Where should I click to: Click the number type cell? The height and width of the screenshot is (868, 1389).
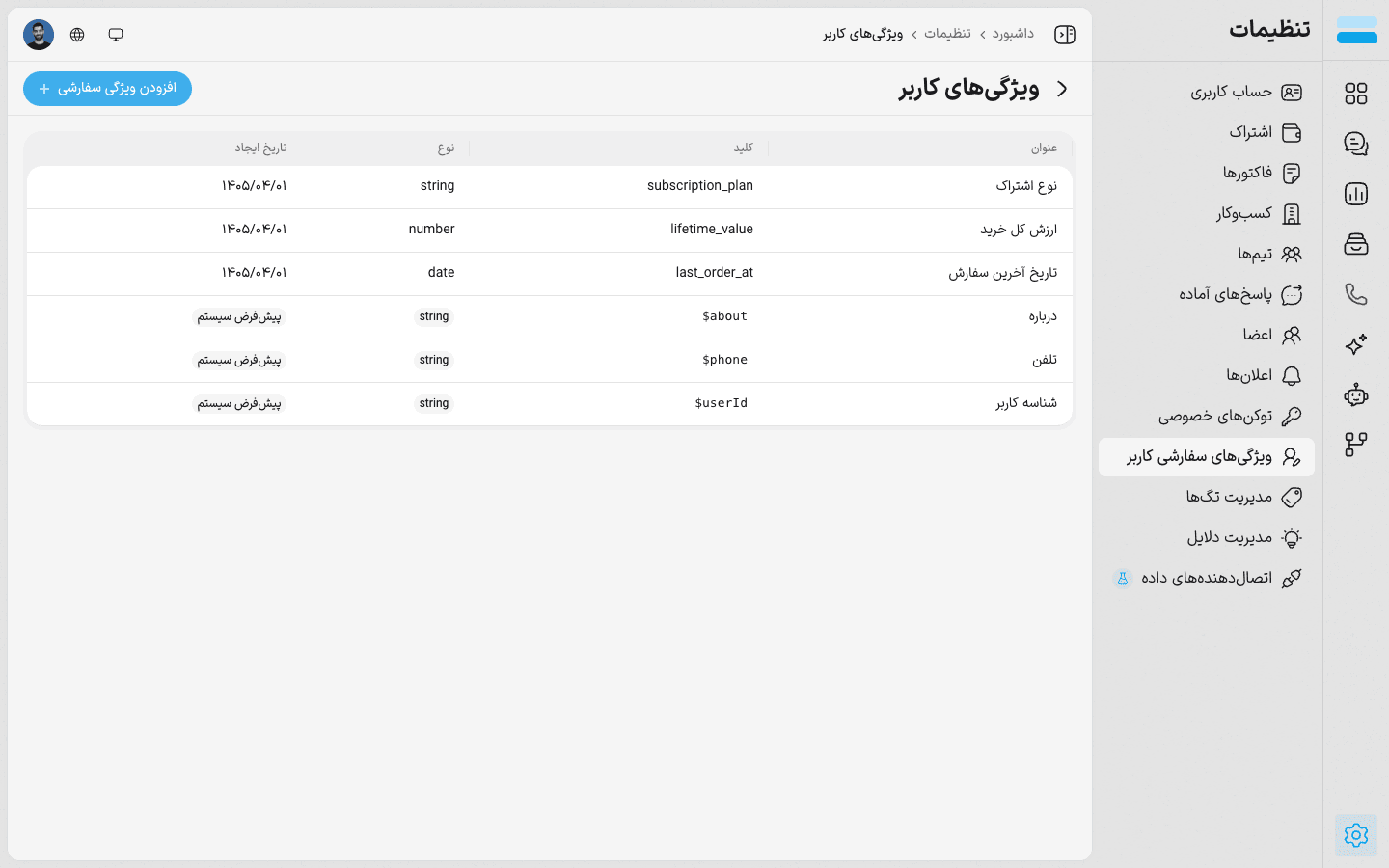[431, 229]
